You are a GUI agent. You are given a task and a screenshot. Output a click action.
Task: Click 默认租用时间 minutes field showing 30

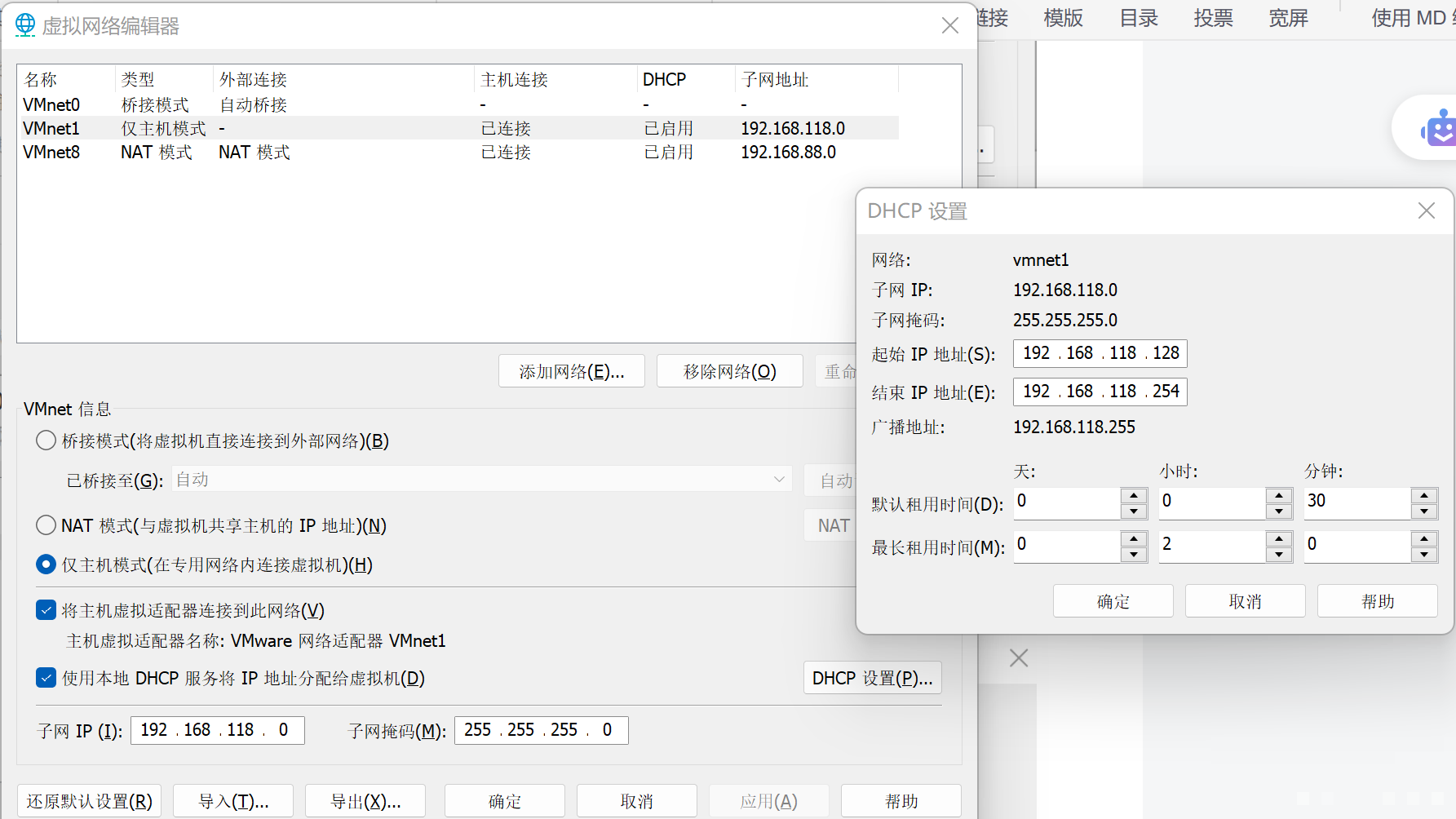tap(1357, 503)
